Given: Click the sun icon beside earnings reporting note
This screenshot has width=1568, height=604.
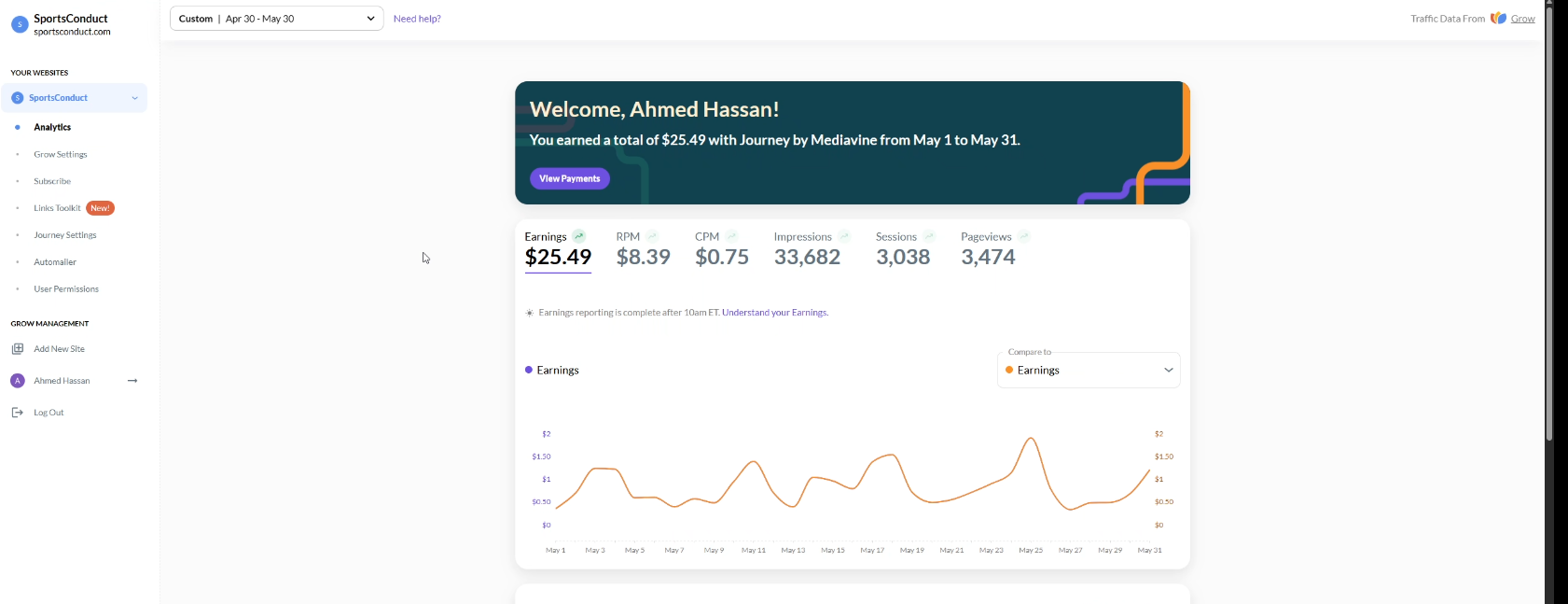Looking at the screenshot, I should pyautogui.click(x=530, y=313).
